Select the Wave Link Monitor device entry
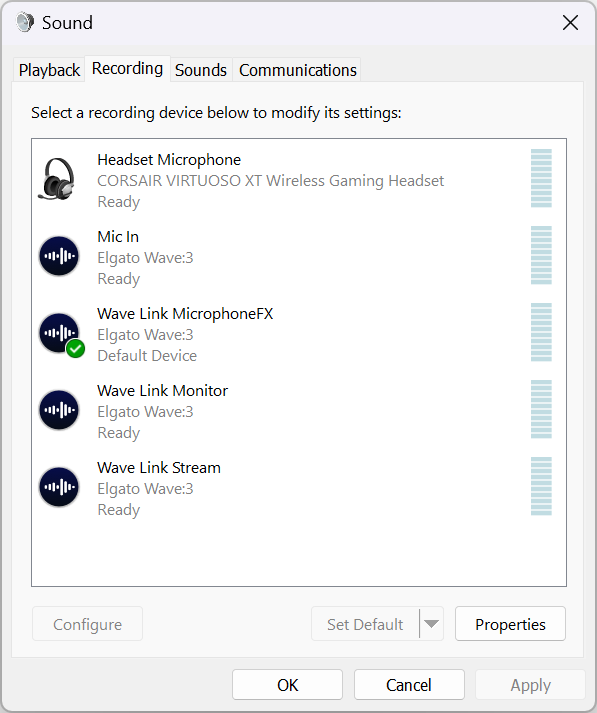This screenshot has height=713, width=597. coord(299,411)
